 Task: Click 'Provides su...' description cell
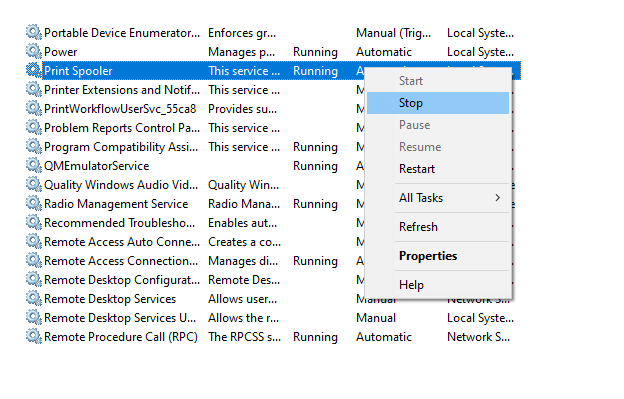(242, 109)
